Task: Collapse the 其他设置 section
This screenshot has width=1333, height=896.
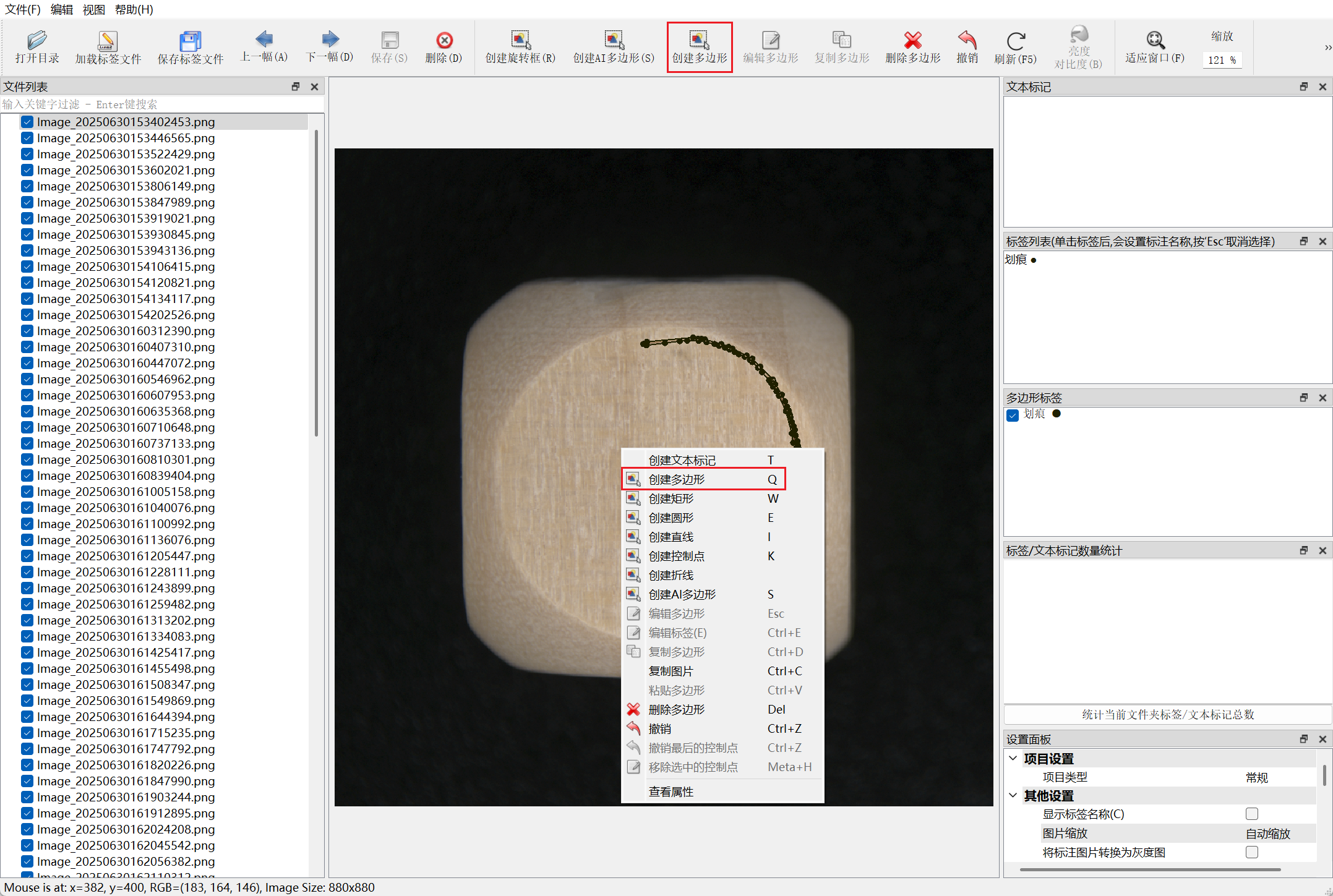Action: pos(1013,795)
